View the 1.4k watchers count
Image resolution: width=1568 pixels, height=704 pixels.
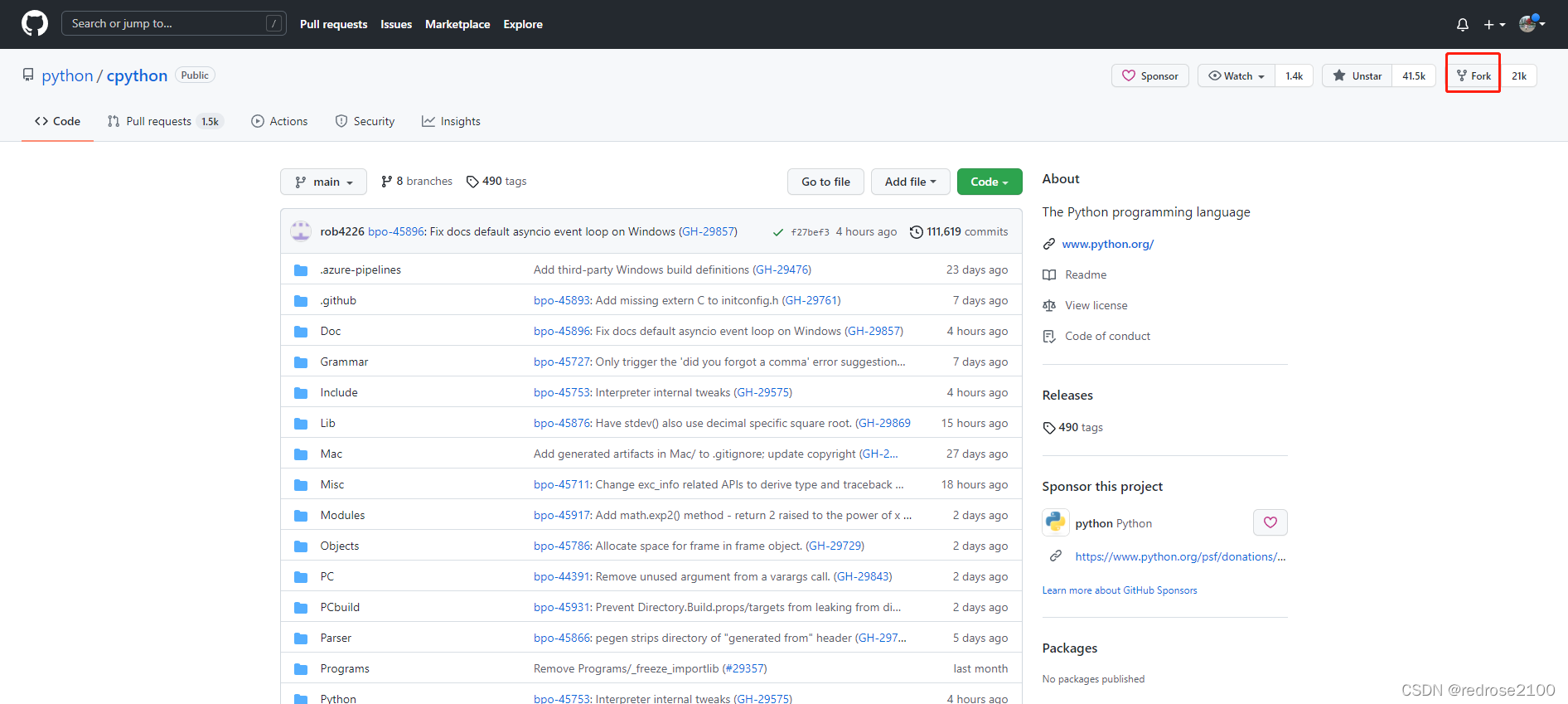click(1295, 75)
